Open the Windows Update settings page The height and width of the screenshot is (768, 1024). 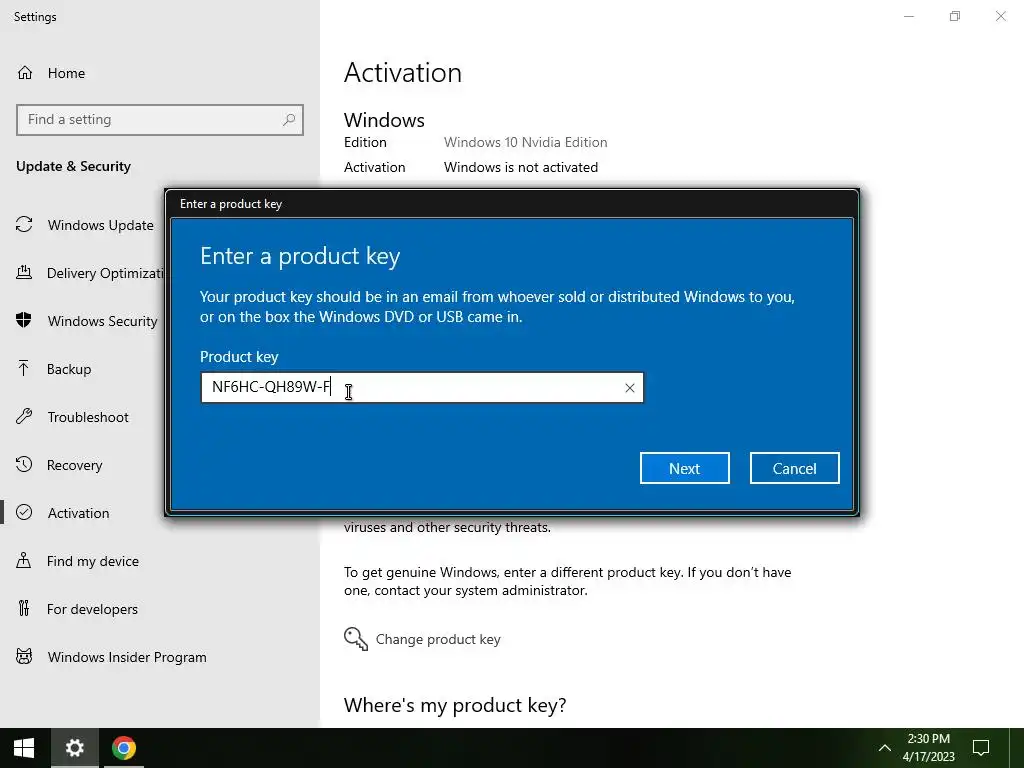click(101, 225)
